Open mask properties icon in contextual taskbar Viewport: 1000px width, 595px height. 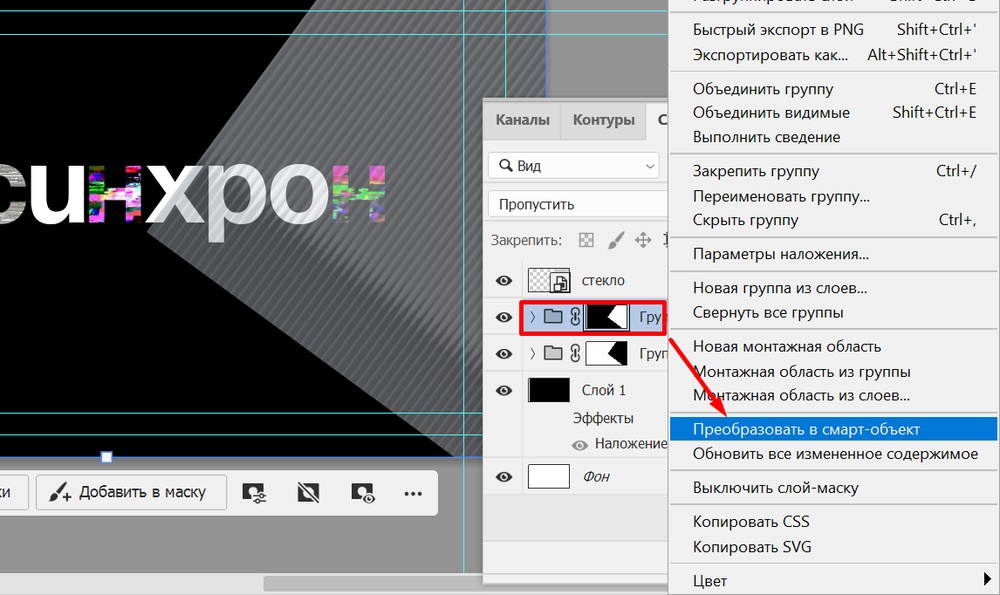254,492
